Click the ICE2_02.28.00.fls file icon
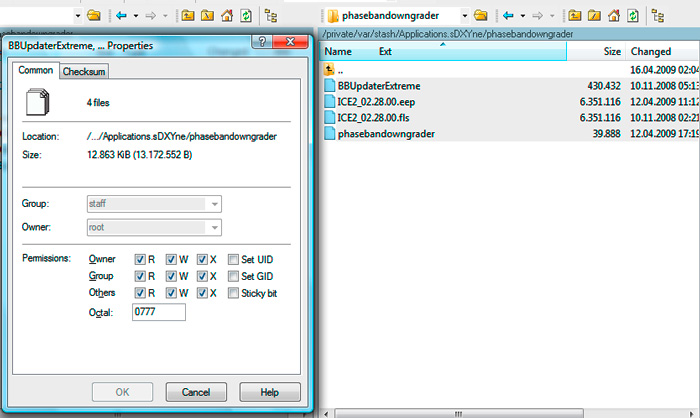 coord(329,117)
